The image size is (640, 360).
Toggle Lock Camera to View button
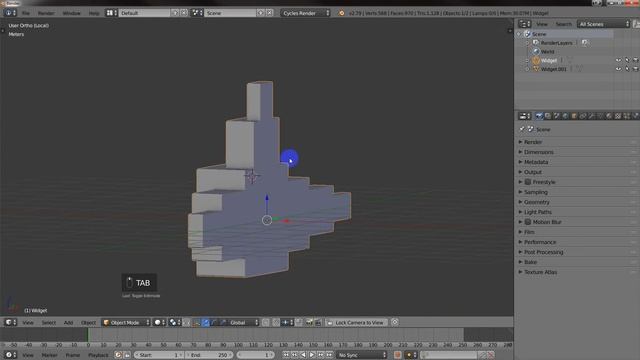pos(356,322)
